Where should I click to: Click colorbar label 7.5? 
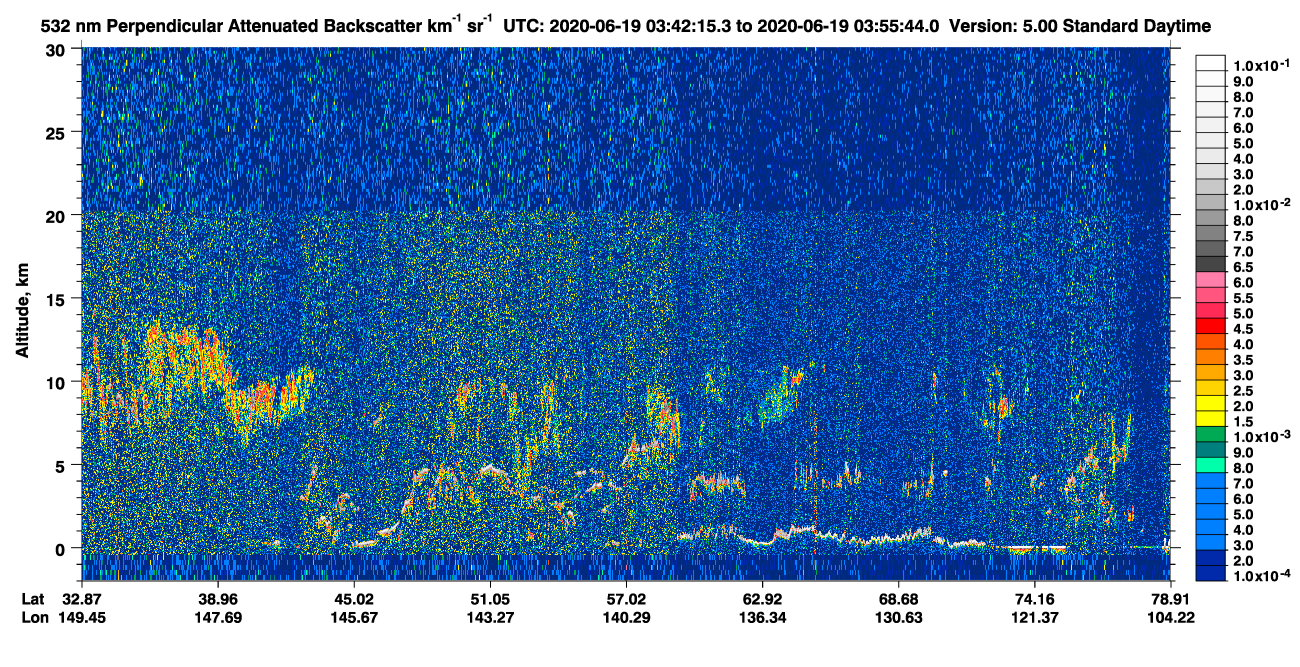pos(1243,236)
